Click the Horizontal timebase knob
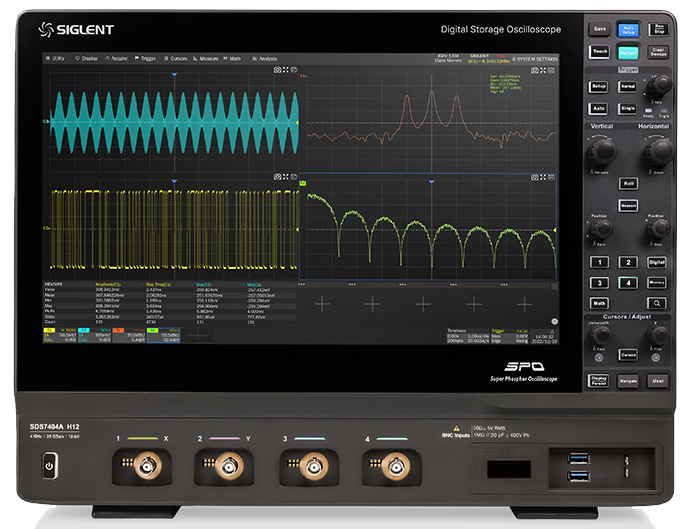Screen dimensions: 687x529 point(659,151)
